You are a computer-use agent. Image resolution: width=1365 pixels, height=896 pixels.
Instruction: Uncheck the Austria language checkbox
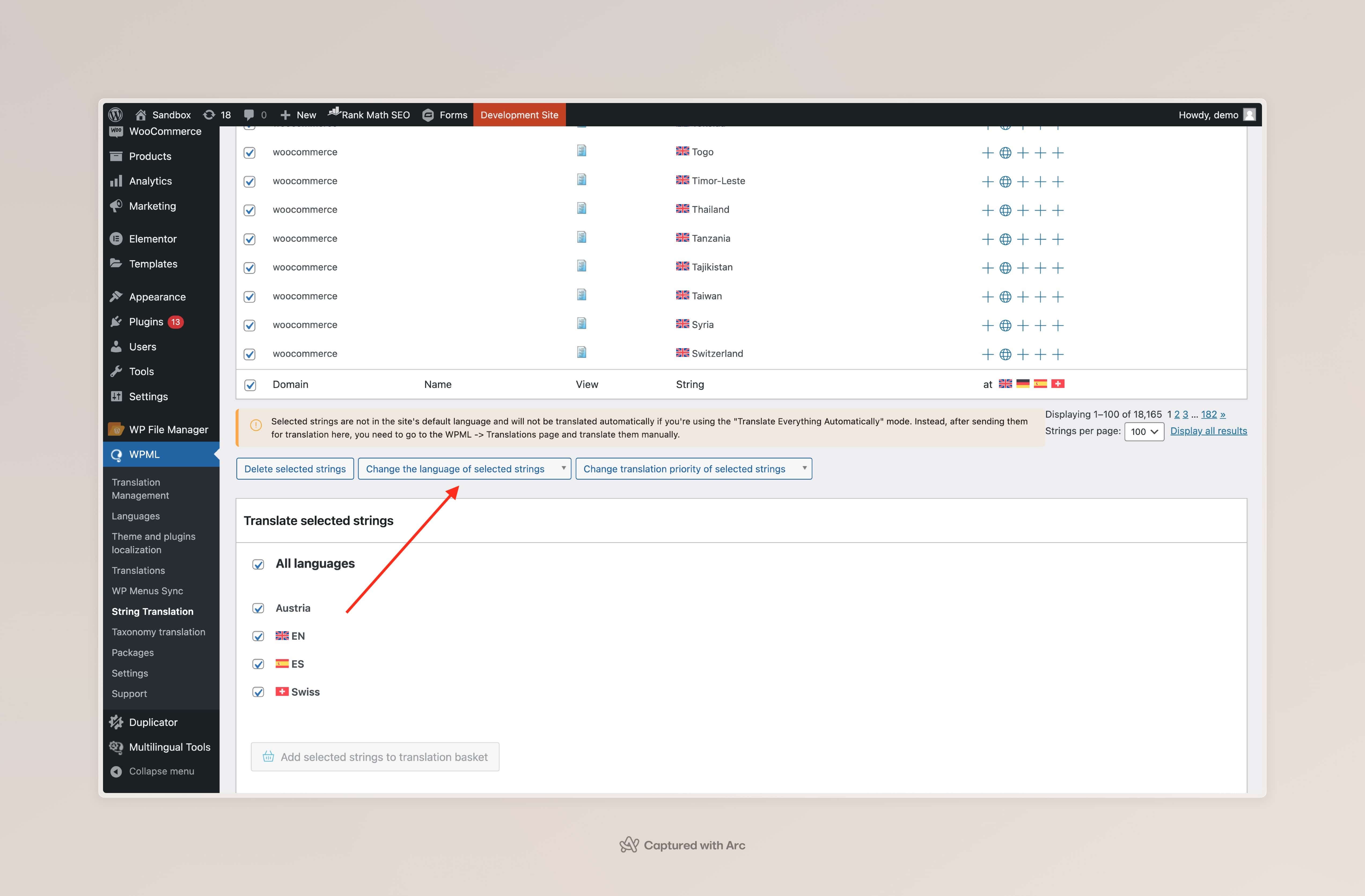click(258, 608)
